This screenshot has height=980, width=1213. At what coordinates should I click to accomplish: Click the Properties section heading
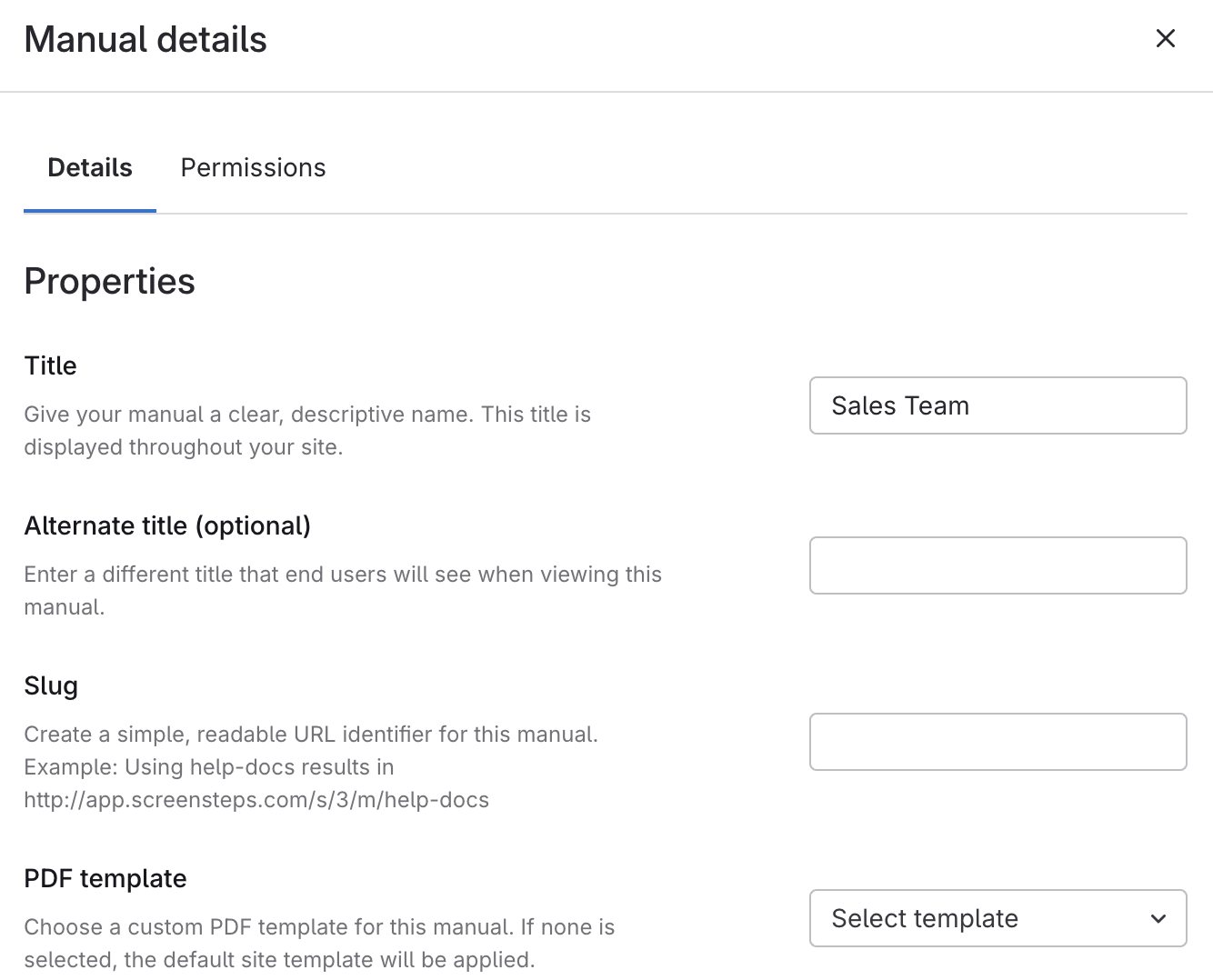click(109, 282)
